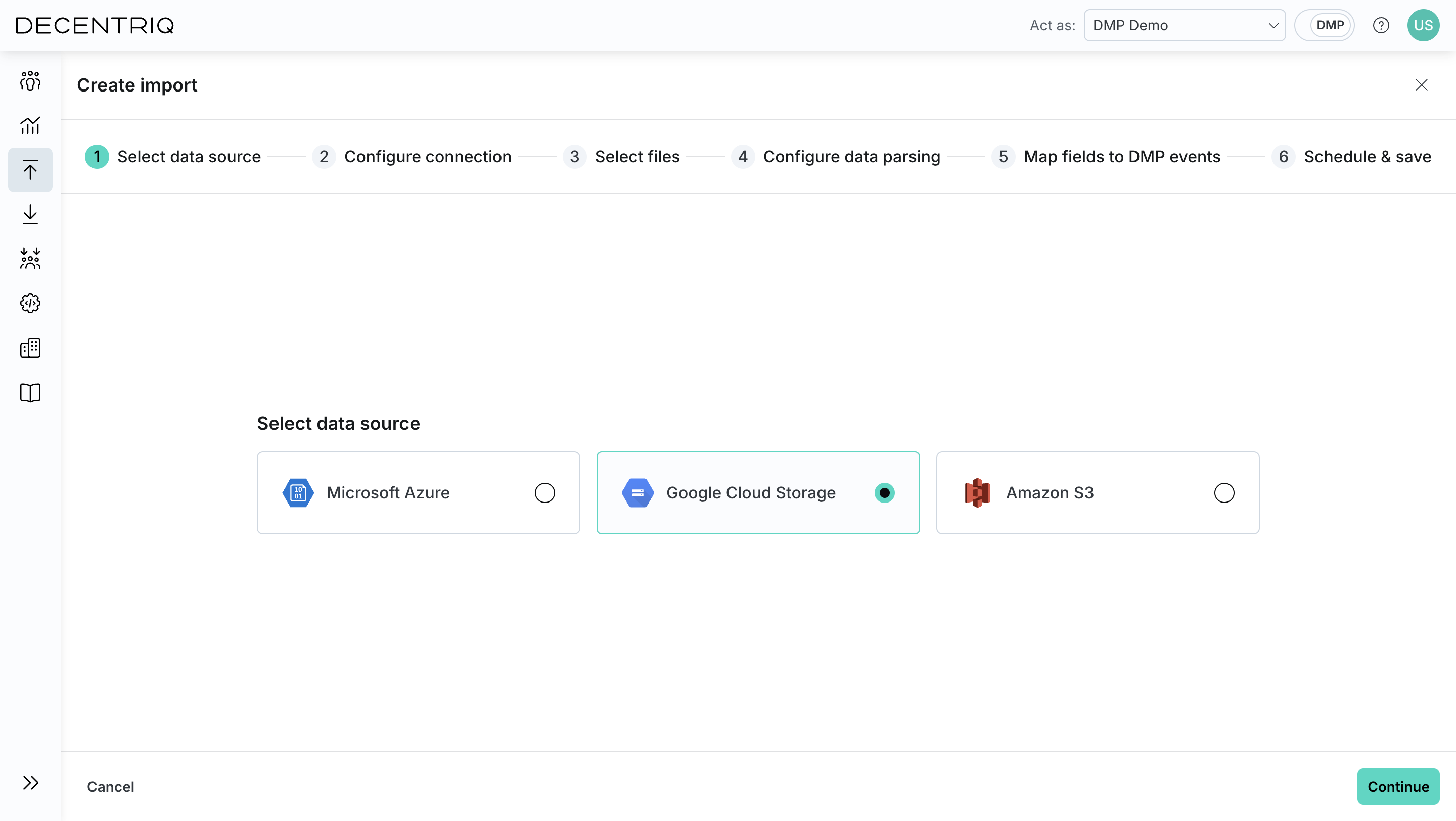Viewport: 1456px width, 821px height.
Task: Go to step 3 Select files
Action: coord(621,157)
